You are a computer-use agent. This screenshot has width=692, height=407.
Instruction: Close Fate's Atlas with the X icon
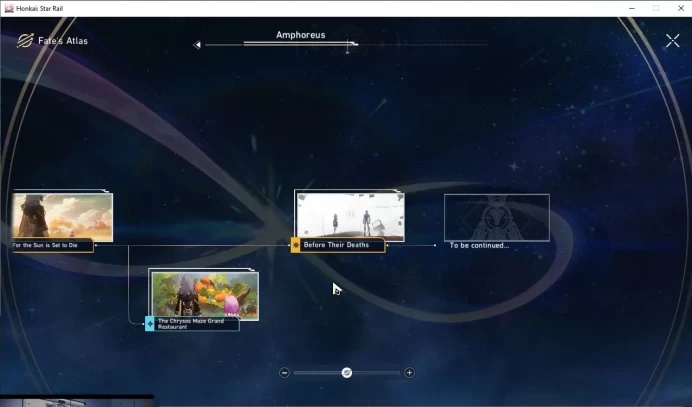coord(672,41)
